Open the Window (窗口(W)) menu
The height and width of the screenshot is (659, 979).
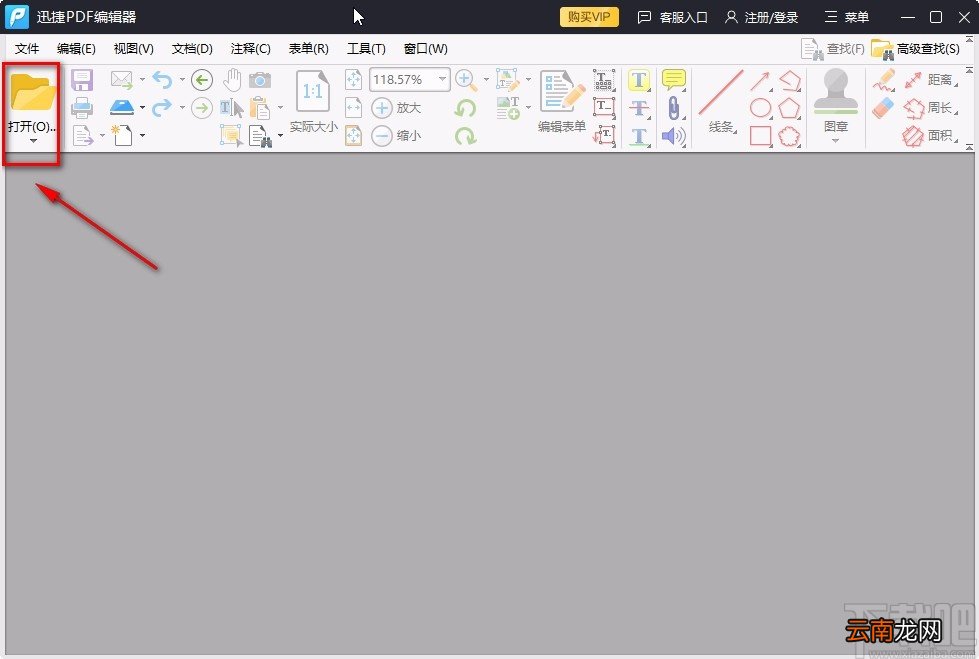tap(426, 49)
